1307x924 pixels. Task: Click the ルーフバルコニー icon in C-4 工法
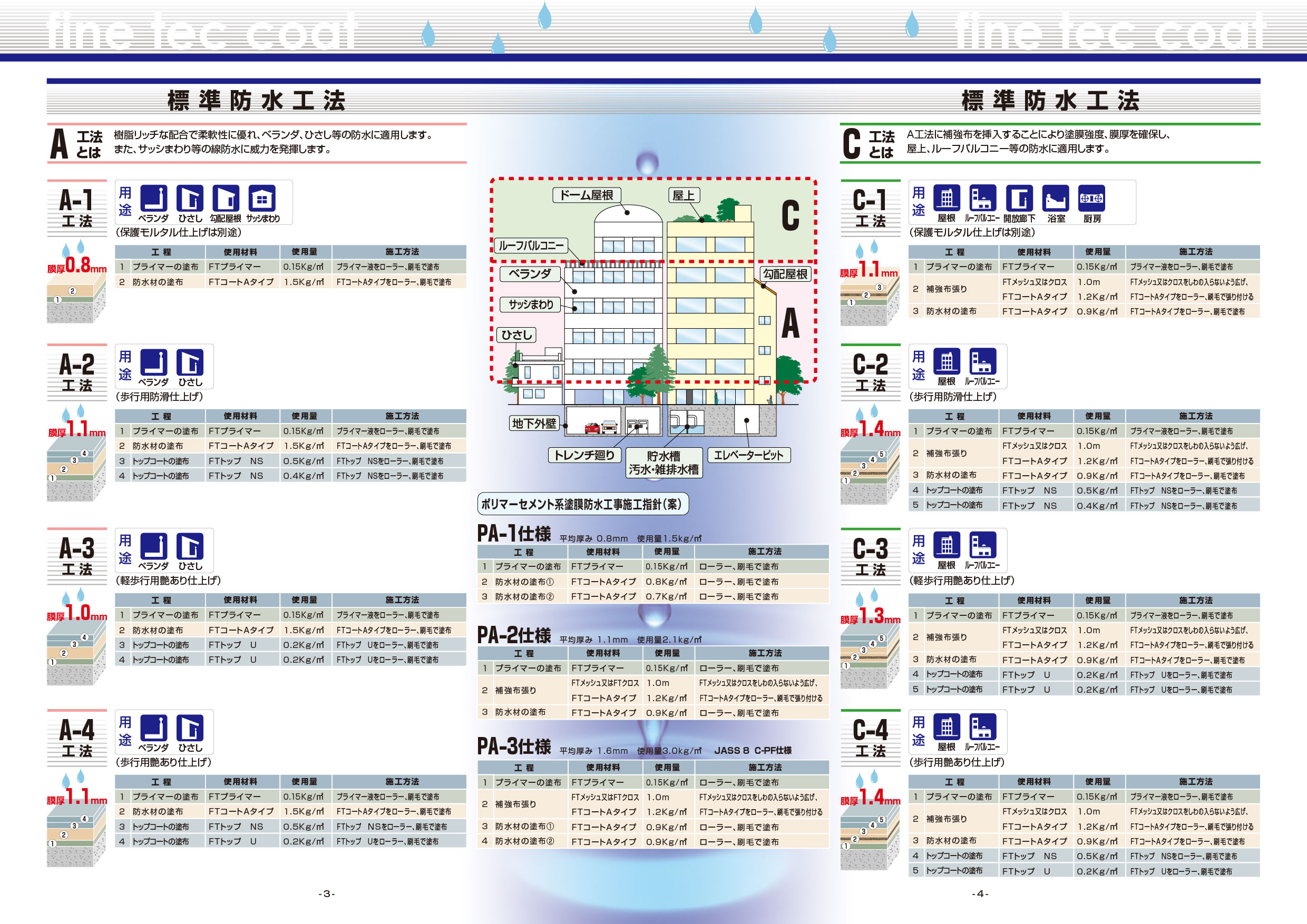982,727
